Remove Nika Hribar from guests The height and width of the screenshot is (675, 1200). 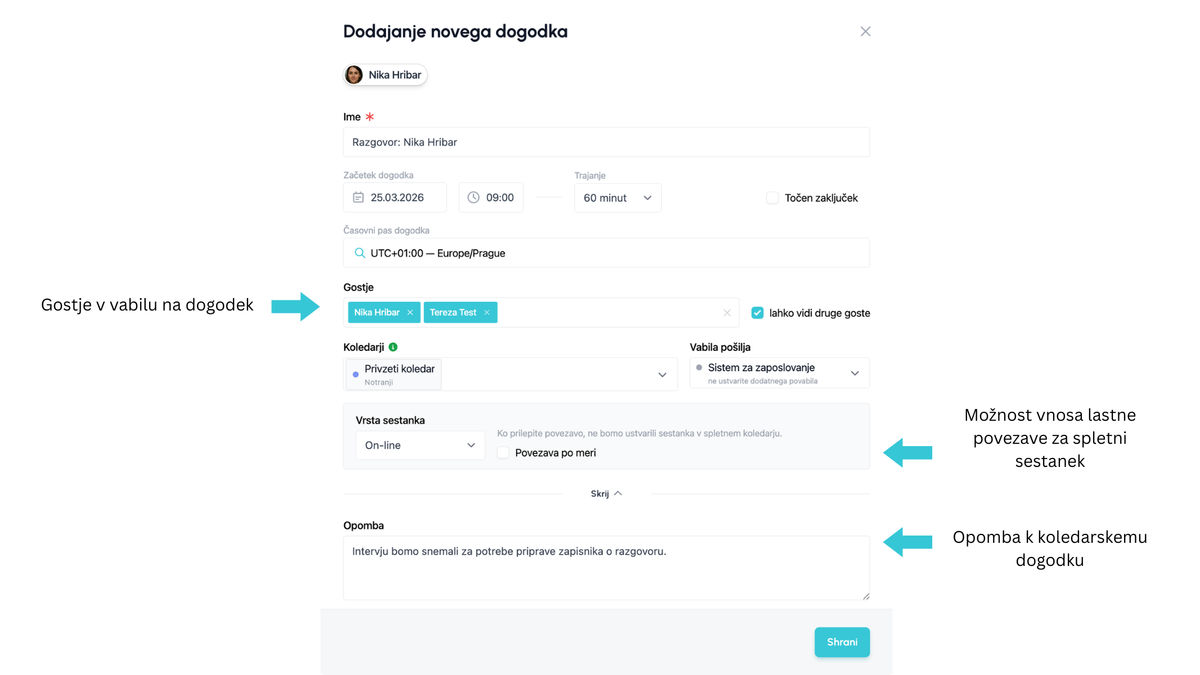pyautogui.click(x=410, y=313)
